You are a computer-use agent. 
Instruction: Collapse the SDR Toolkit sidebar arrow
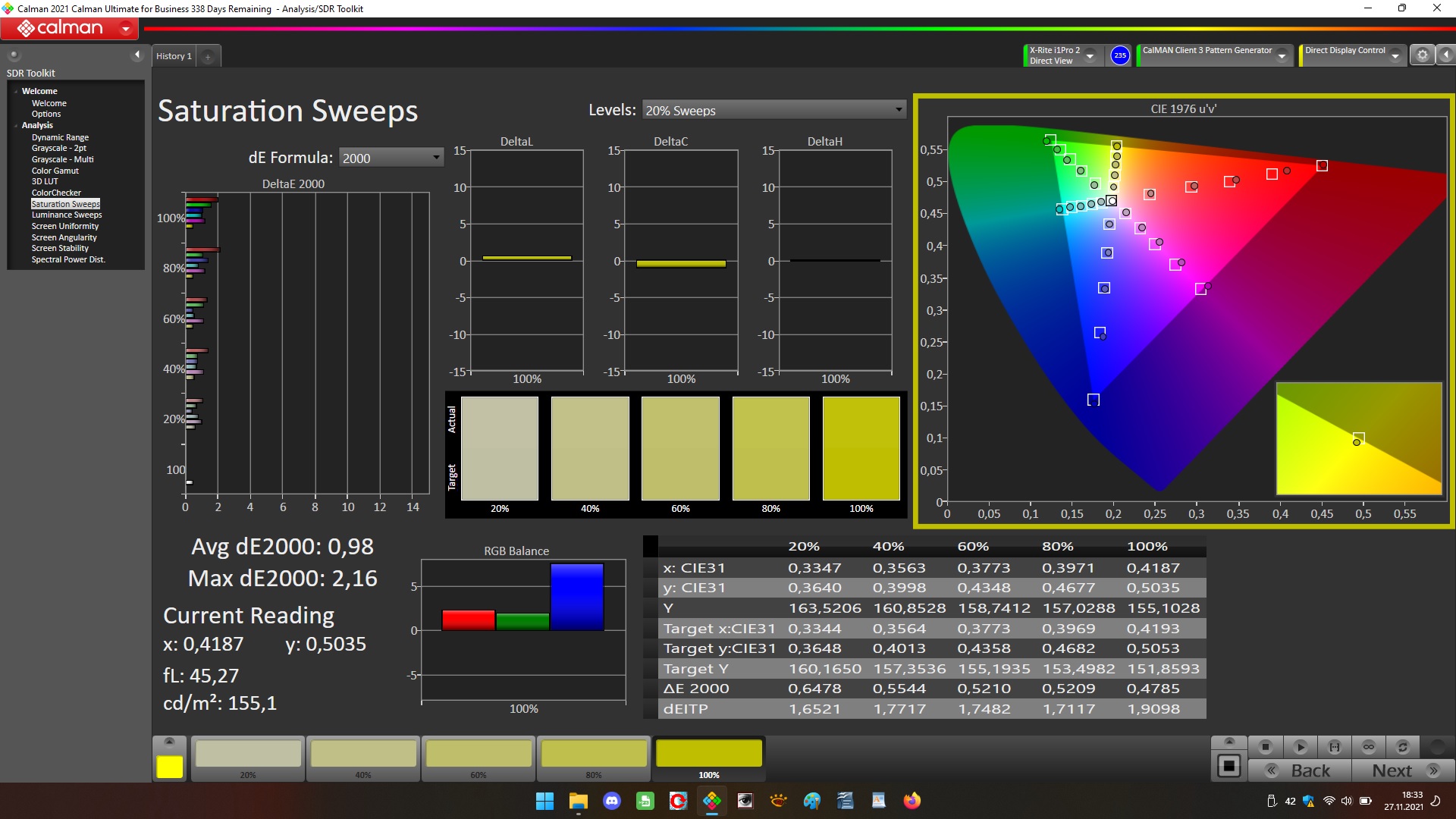(137, 55)
